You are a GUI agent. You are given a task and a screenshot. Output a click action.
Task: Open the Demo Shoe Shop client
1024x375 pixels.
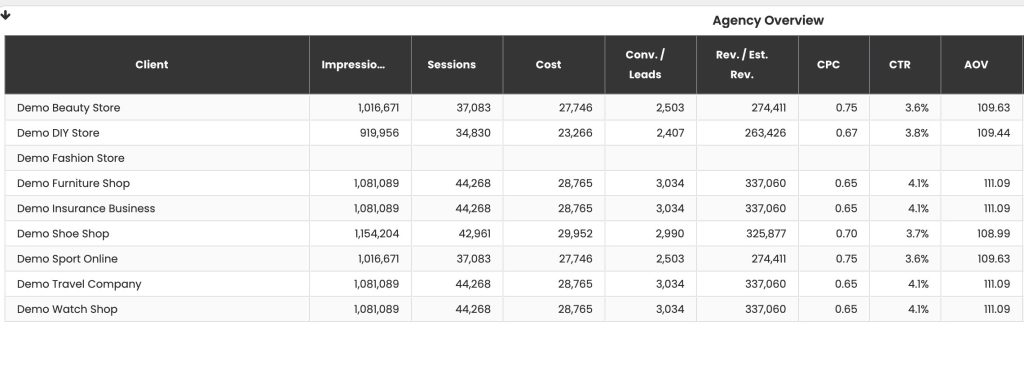coord(63,234)
